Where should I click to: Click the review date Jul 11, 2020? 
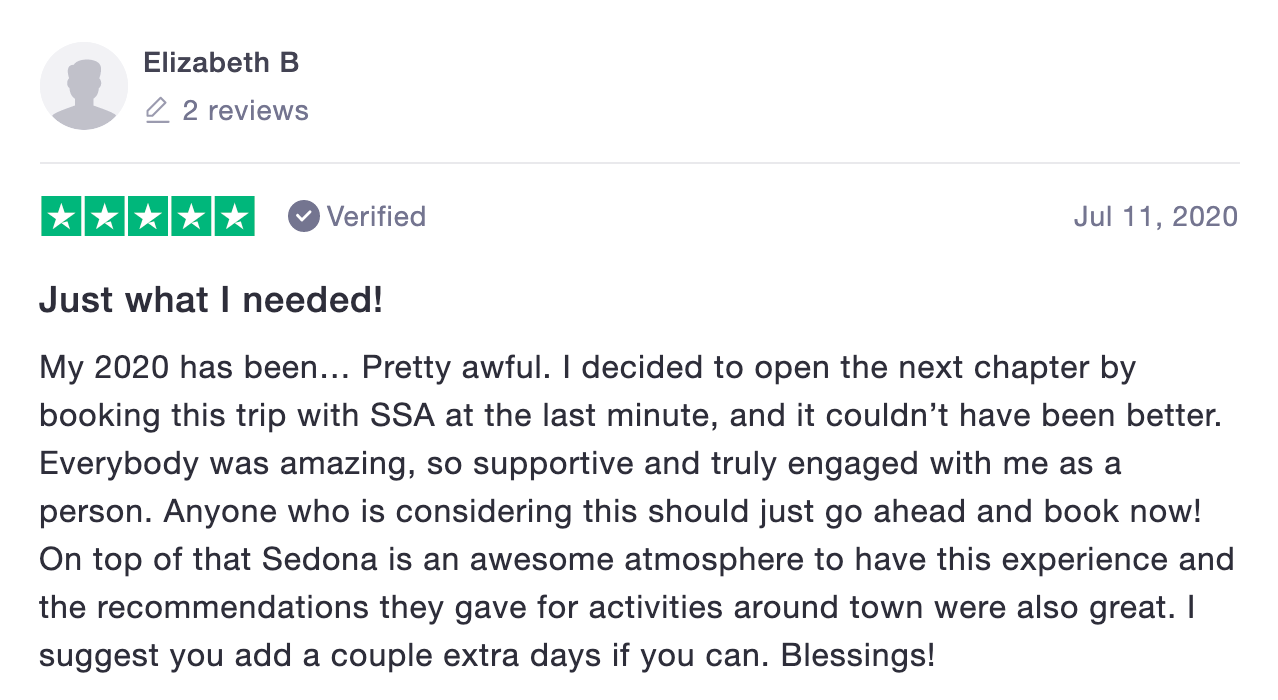(1155, 215)
